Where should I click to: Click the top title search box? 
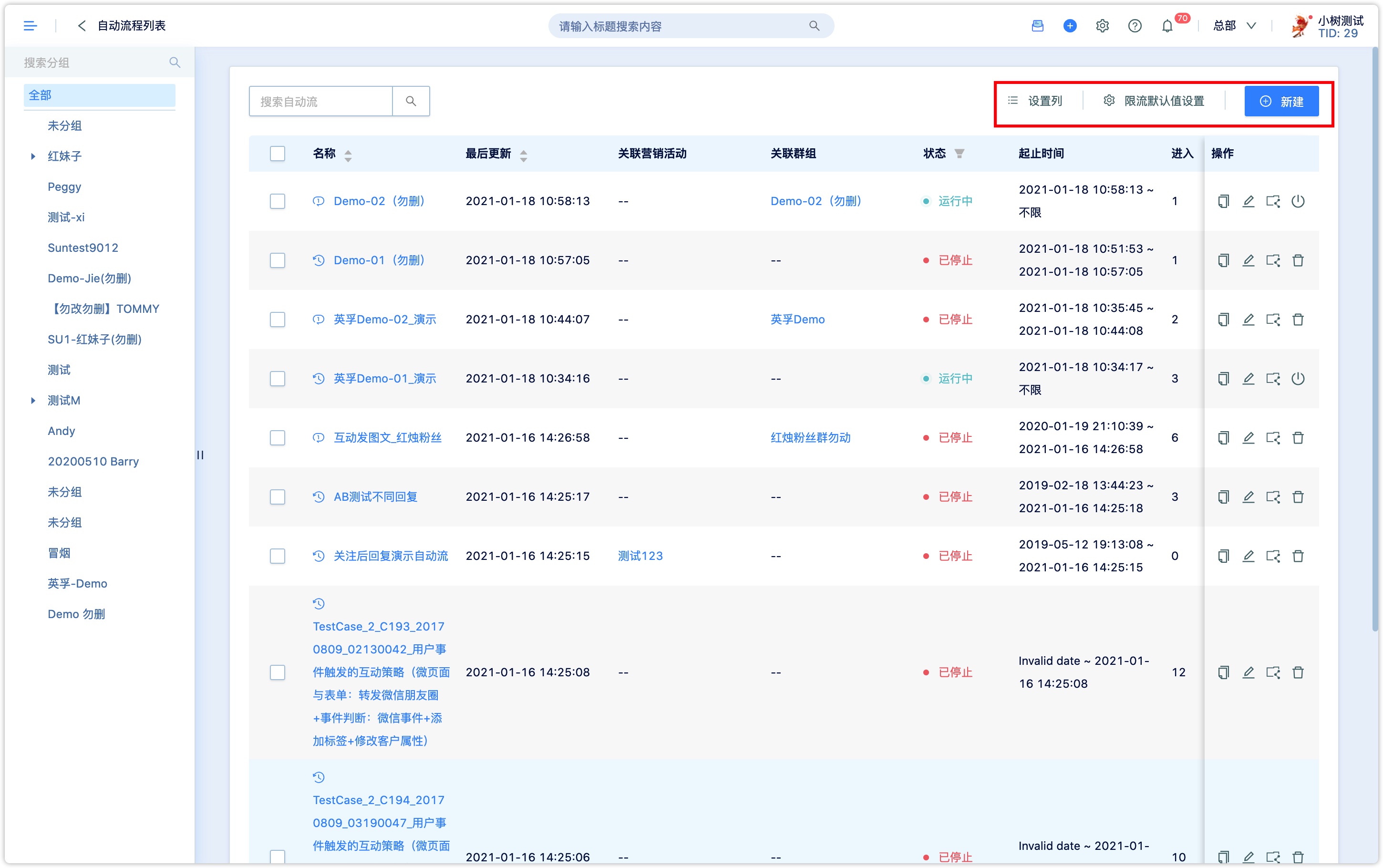(691, 26)
